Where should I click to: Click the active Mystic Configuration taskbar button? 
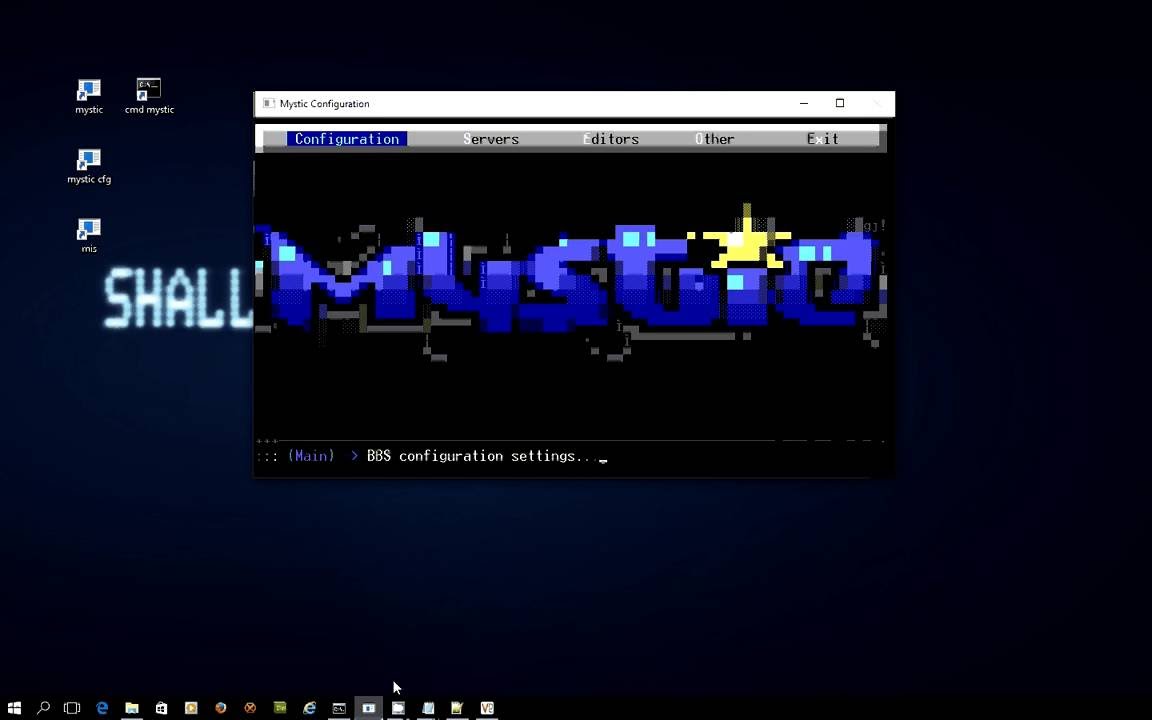(x=368, y=708)
